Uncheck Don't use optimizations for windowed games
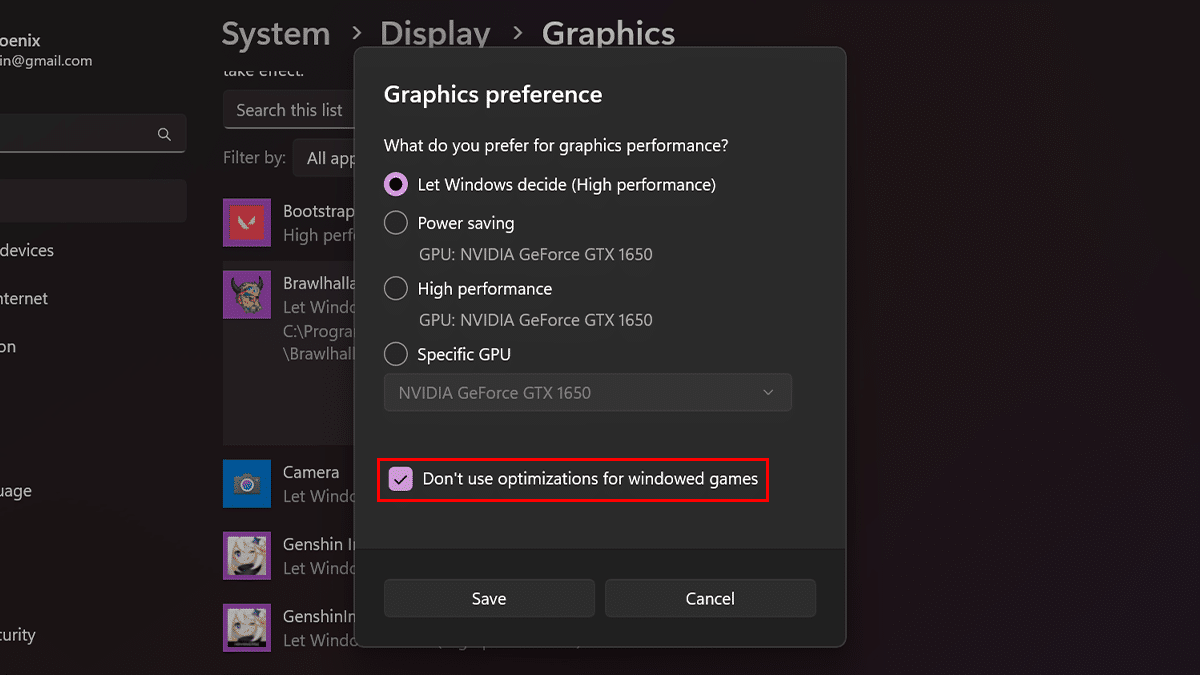Image resolution: width=1200 pixels, height=675 pixels. pos(401,478)
